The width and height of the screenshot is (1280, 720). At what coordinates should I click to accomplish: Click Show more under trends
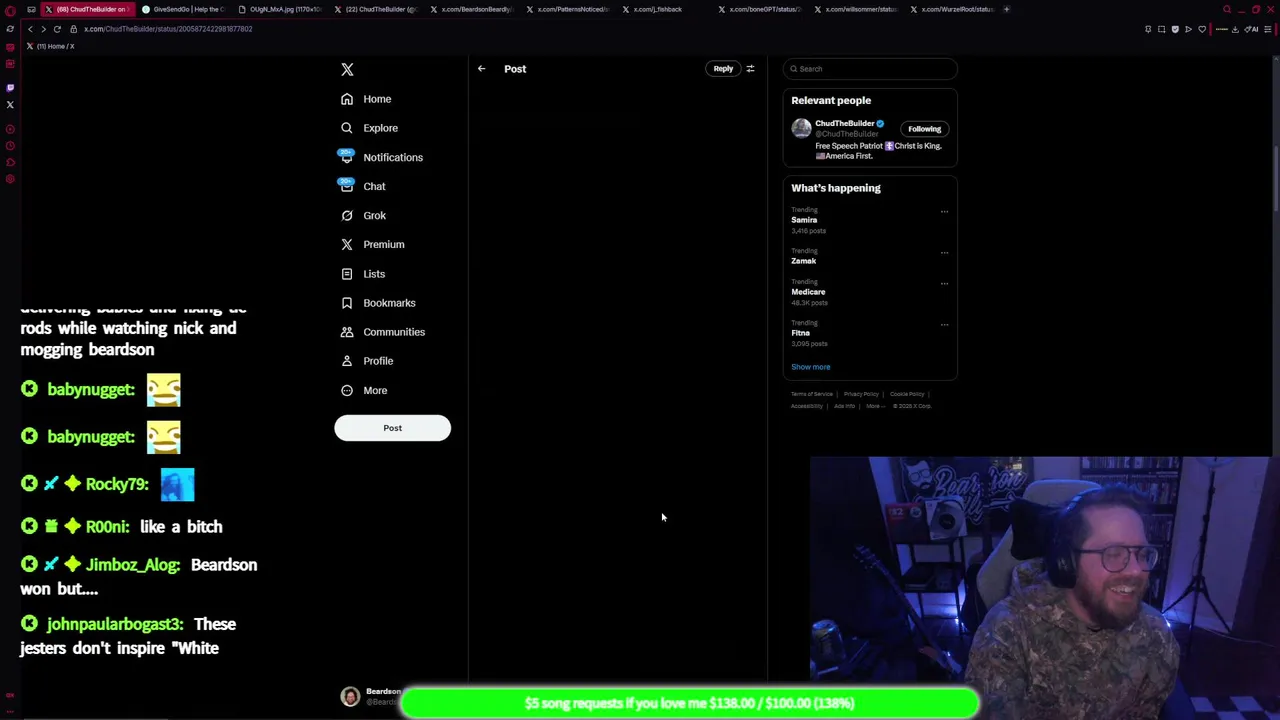point(810,367)
